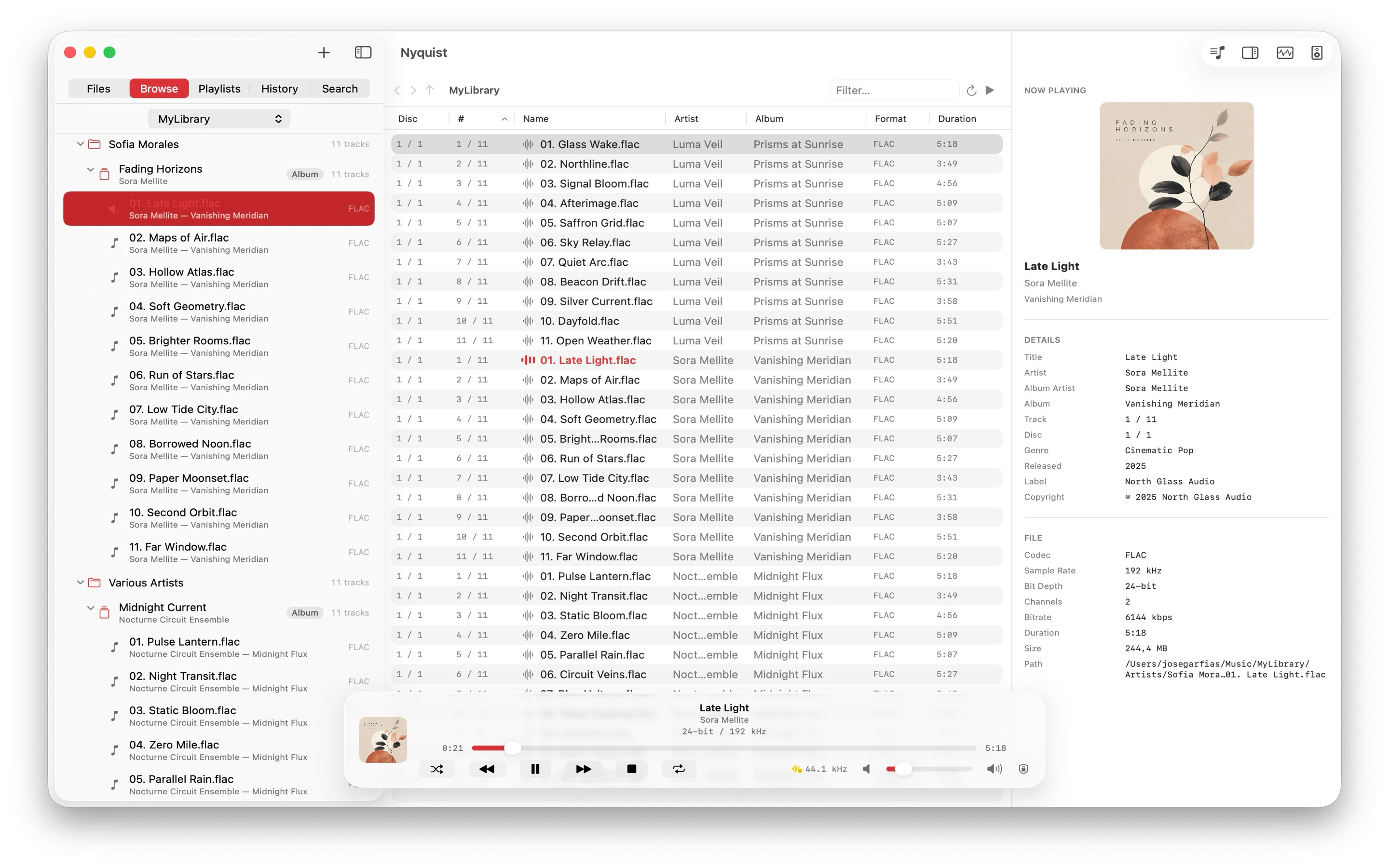Collapse the Sofia Morales folder
This screenshot has width=1389, height=868.
point(80,144)
